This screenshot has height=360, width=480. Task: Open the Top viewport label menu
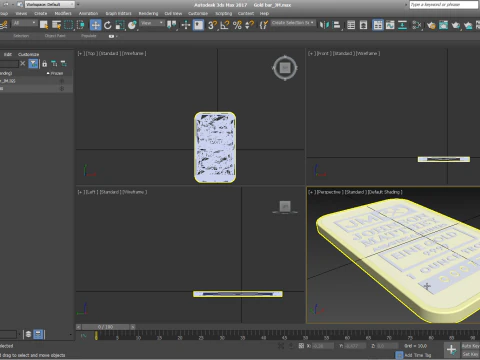tap(91, 53)
